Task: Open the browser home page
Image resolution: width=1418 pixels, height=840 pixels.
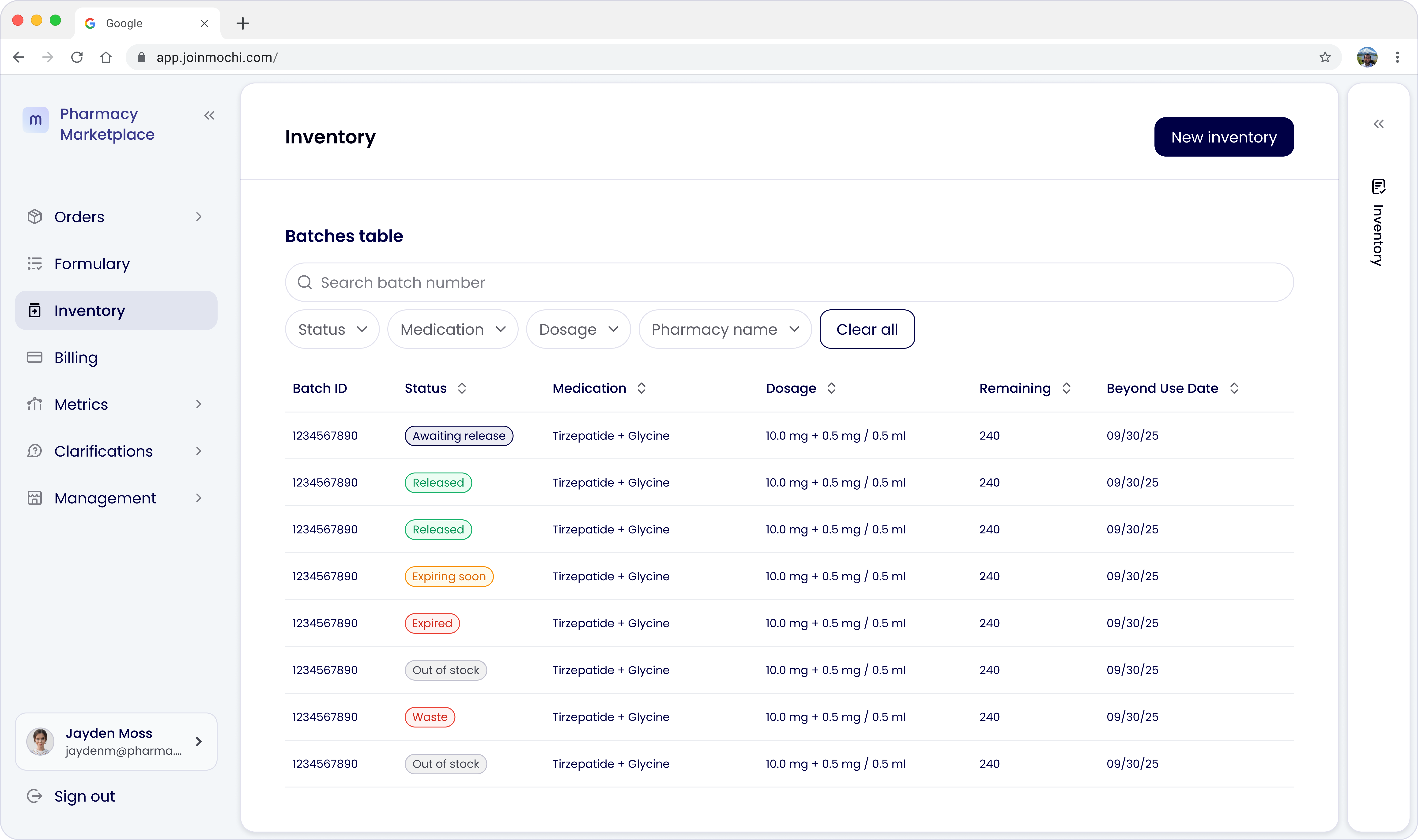Action: pyautogui.click(x=106, y=57)
